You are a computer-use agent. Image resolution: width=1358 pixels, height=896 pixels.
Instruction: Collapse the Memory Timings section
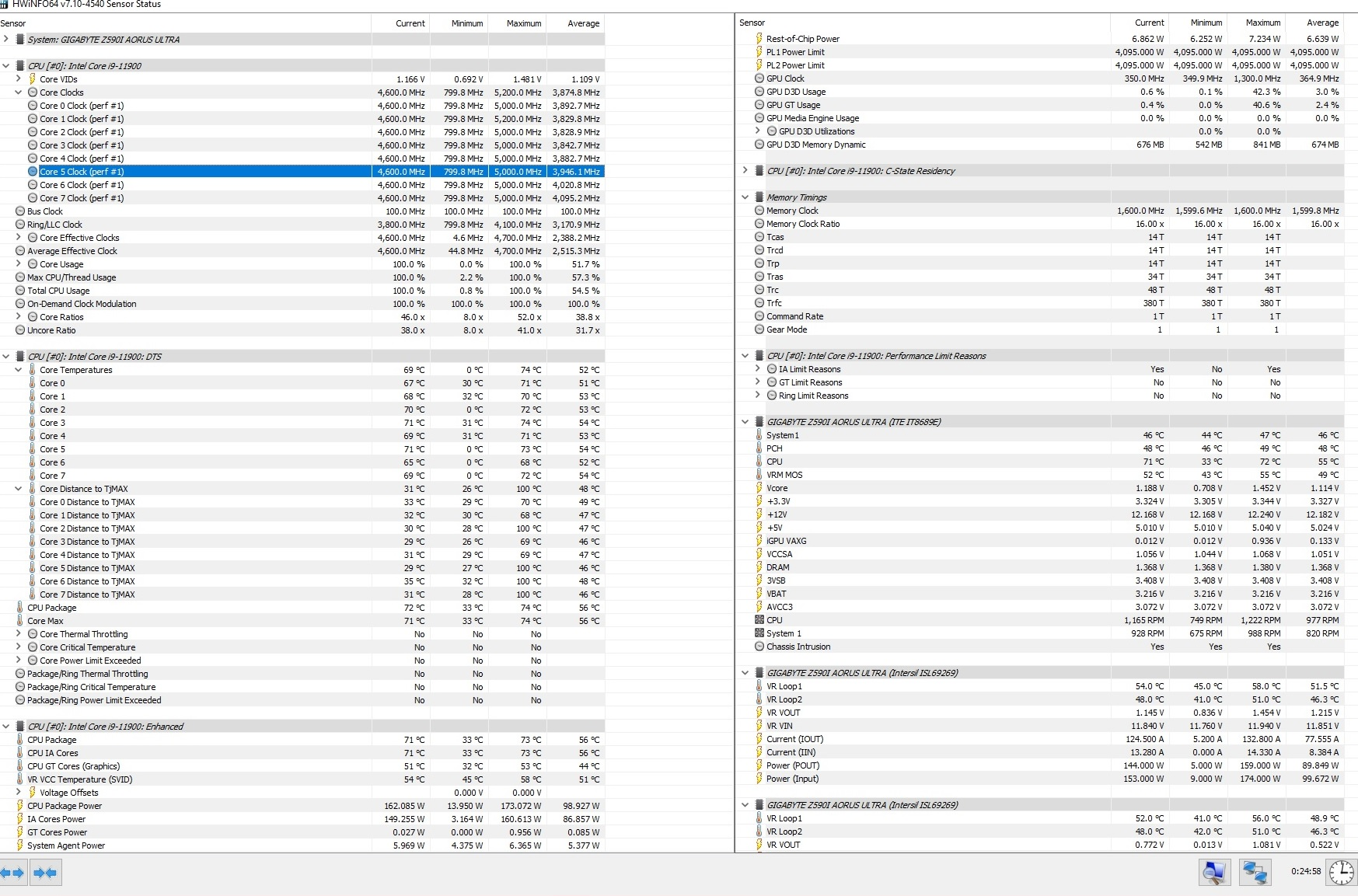pyautogui.click(x=745, y=197)
